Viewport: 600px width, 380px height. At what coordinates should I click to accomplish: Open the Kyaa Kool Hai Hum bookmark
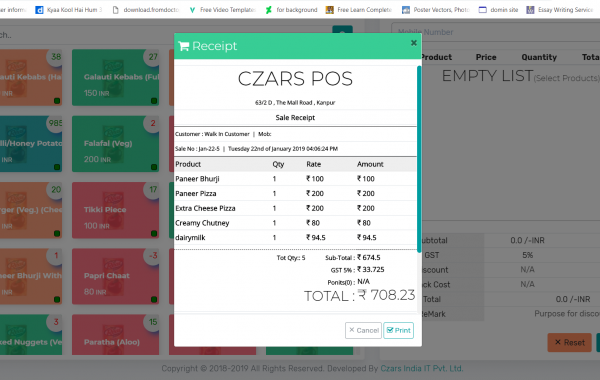click(69, 10)
